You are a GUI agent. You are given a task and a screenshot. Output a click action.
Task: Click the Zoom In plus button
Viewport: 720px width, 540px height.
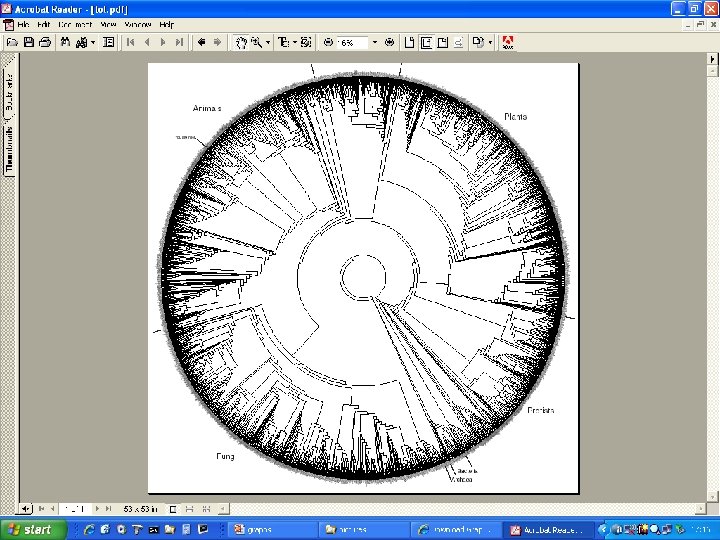click(x=389, y=43)
